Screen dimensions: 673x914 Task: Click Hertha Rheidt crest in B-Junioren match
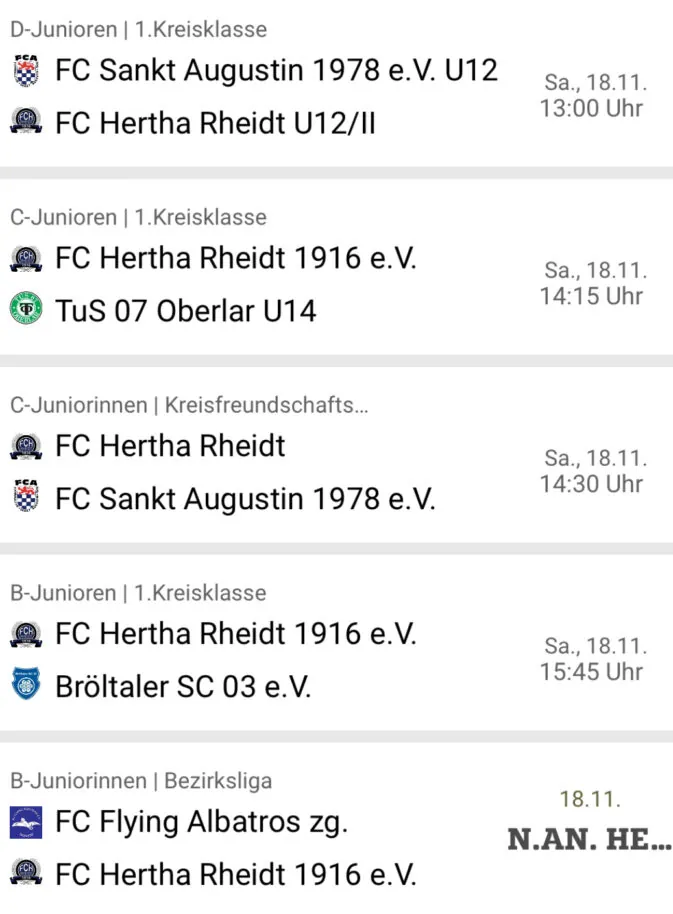(x=26, y=634)
